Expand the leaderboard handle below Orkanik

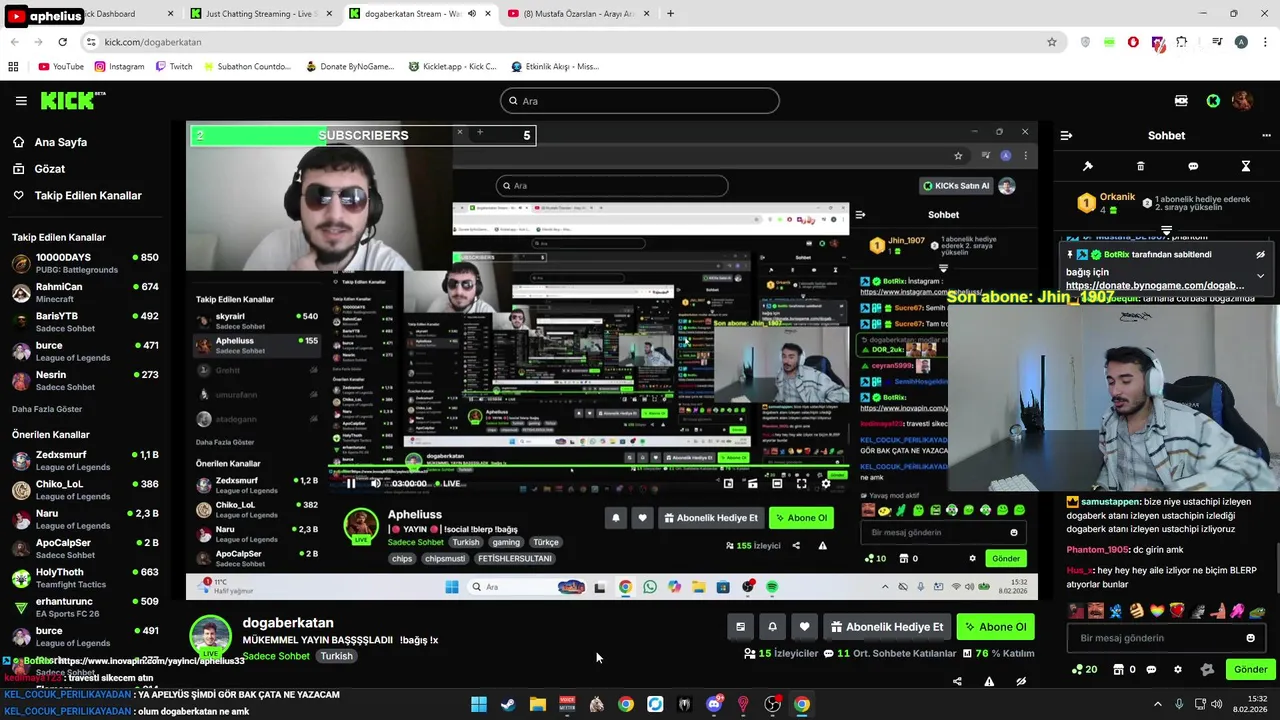point(1166,230)
